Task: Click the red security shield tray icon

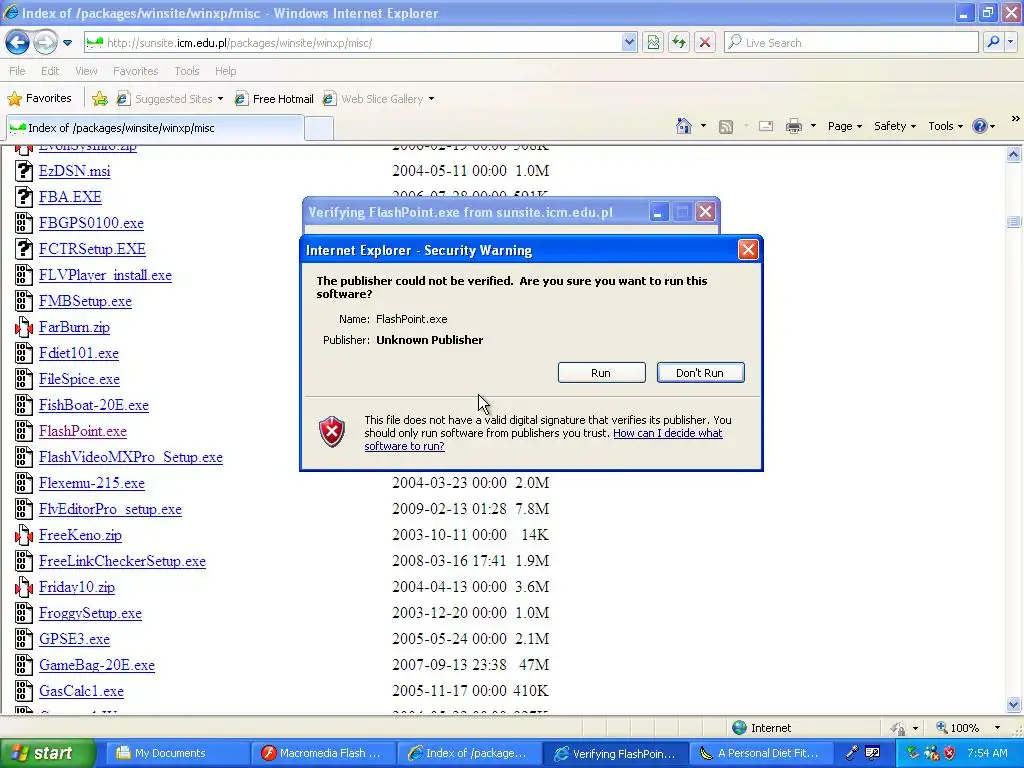Action: pos(950,753)
